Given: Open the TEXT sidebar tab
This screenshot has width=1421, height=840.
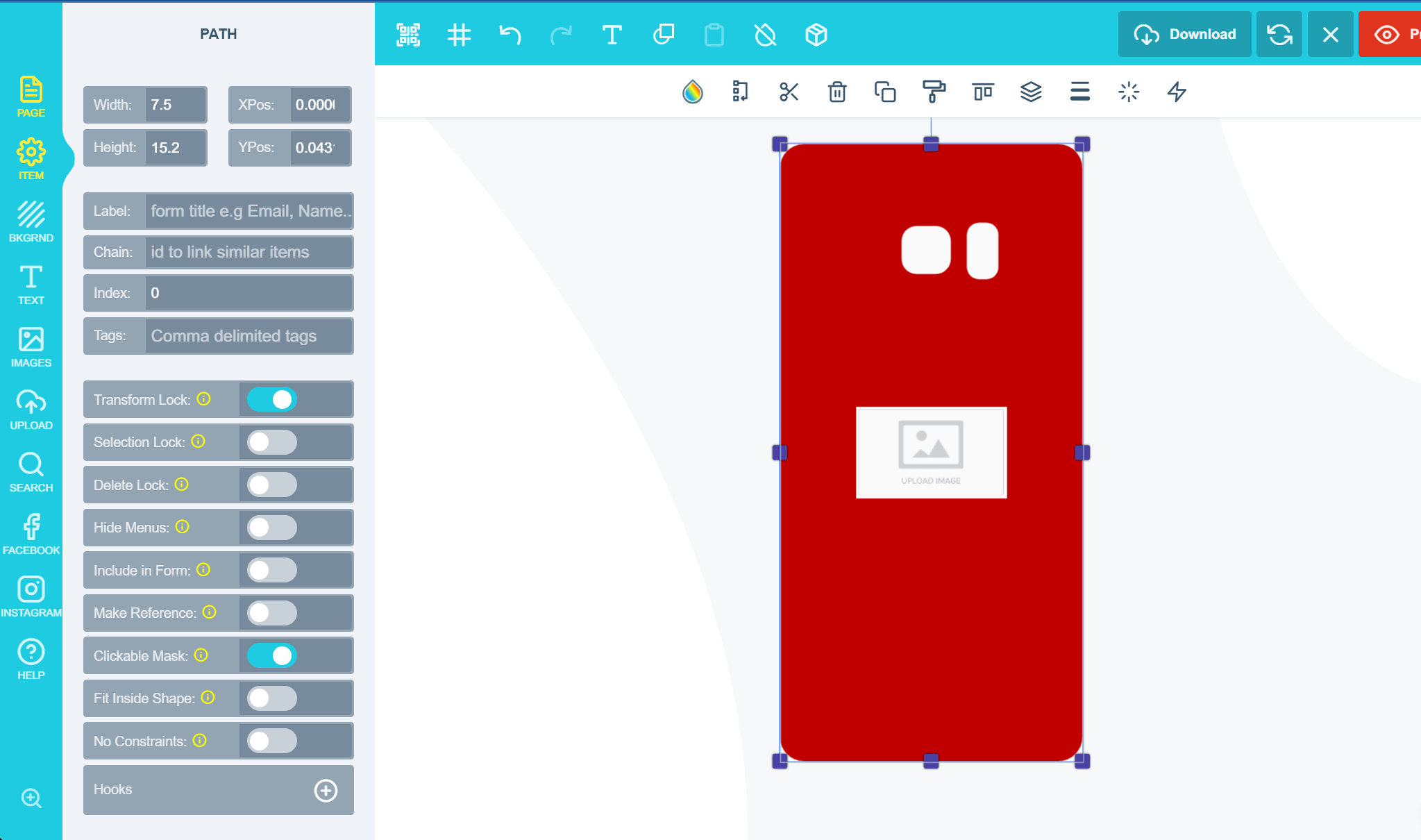Looking at the screenshot, I should (31, 285).
